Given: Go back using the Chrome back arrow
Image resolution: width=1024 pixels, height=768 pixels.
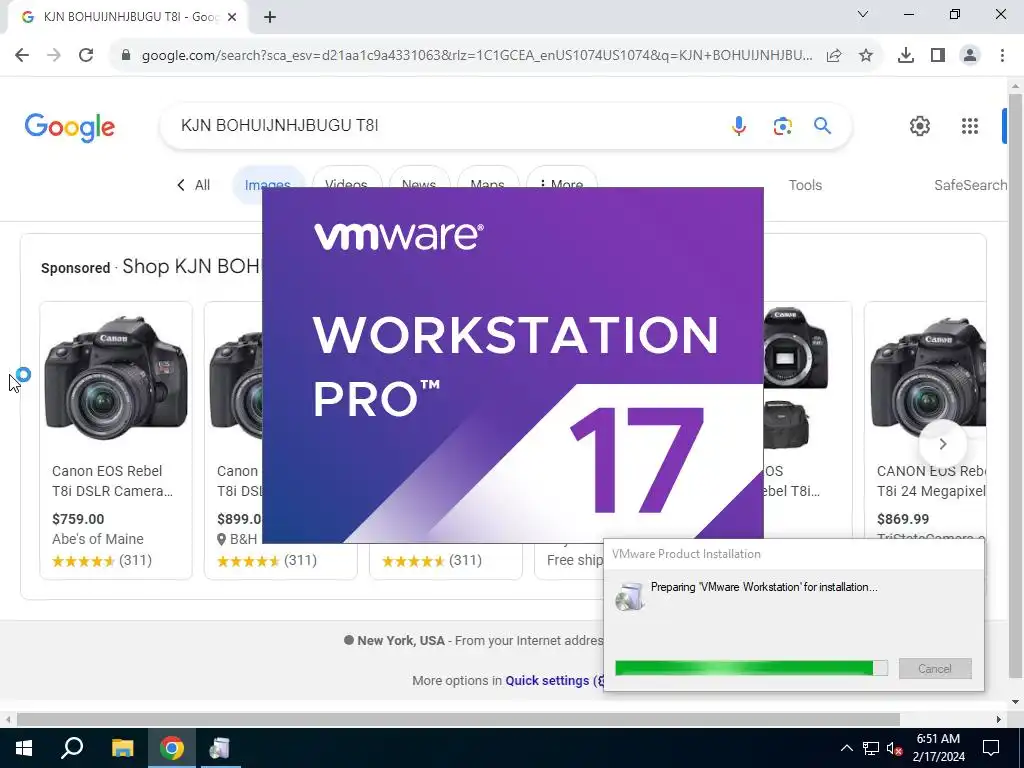Looking at the screenshot, I should pyautogui.click(x=22, y=56).
